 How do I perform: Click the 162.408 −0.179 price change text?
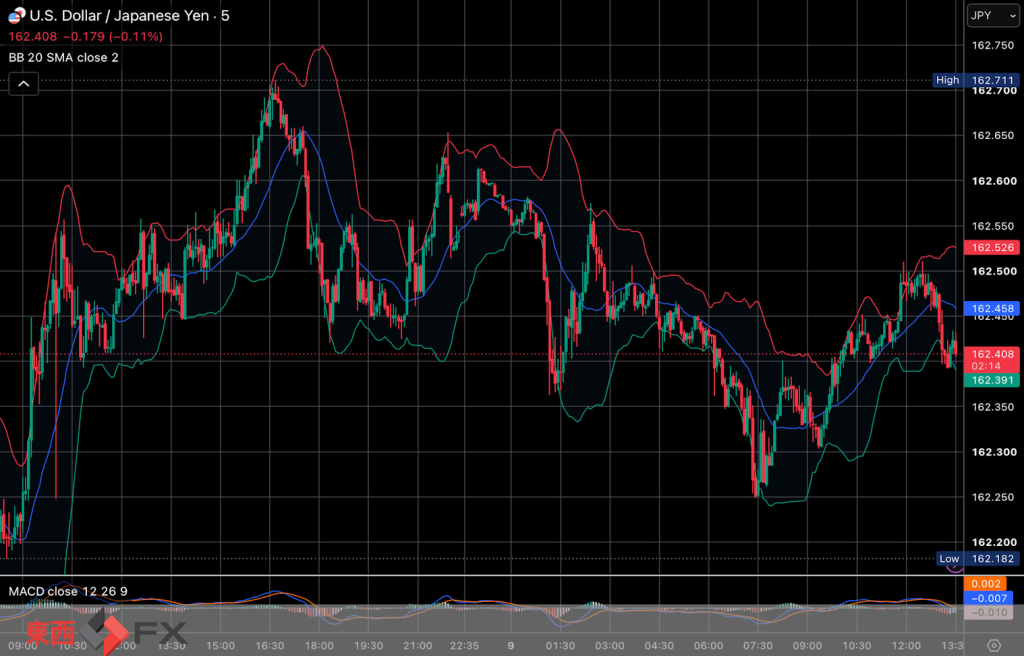coord(86,37)
